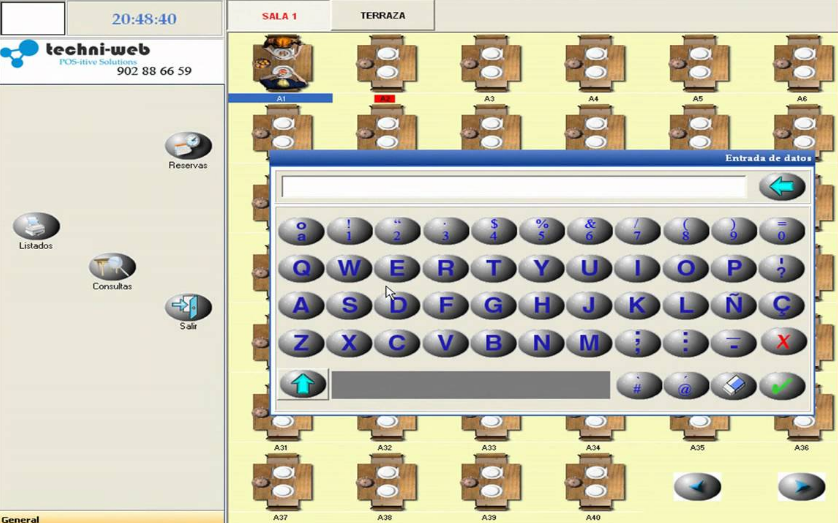
Task: Switch to the TERRAZA tab
Action: point(383,16)
